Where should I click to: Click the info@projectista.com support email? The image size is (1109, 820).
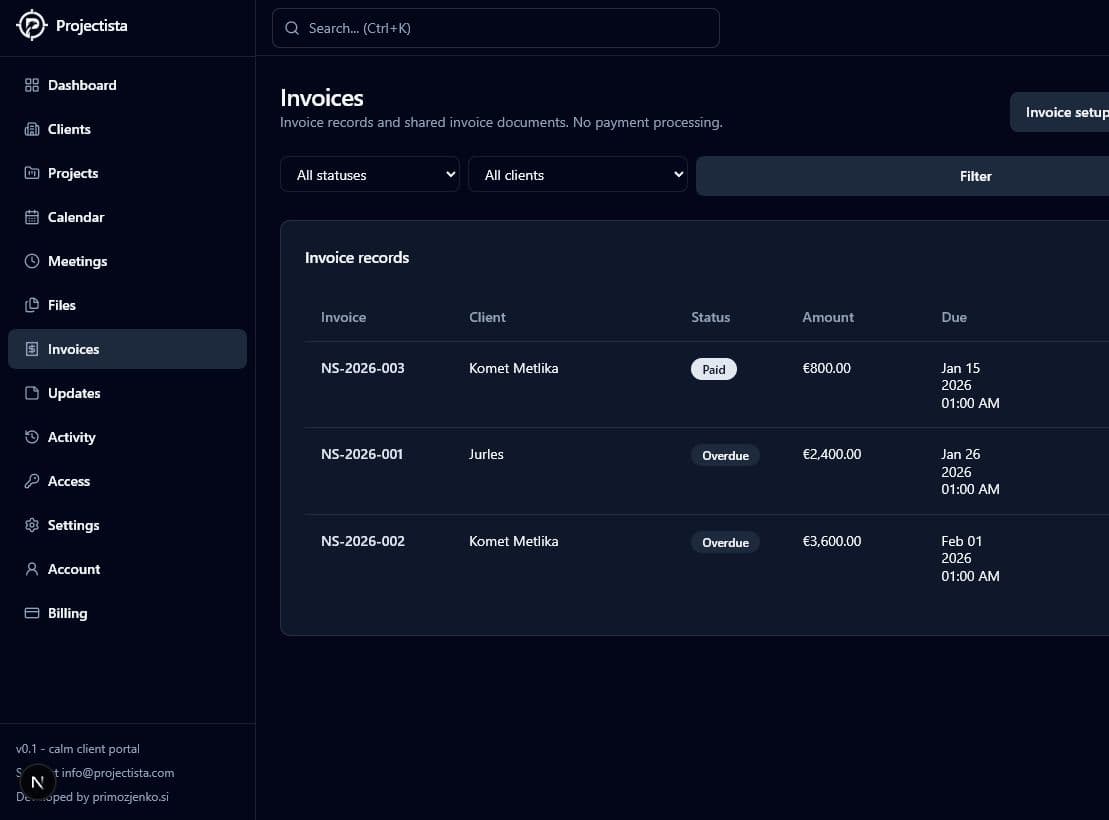117,773
